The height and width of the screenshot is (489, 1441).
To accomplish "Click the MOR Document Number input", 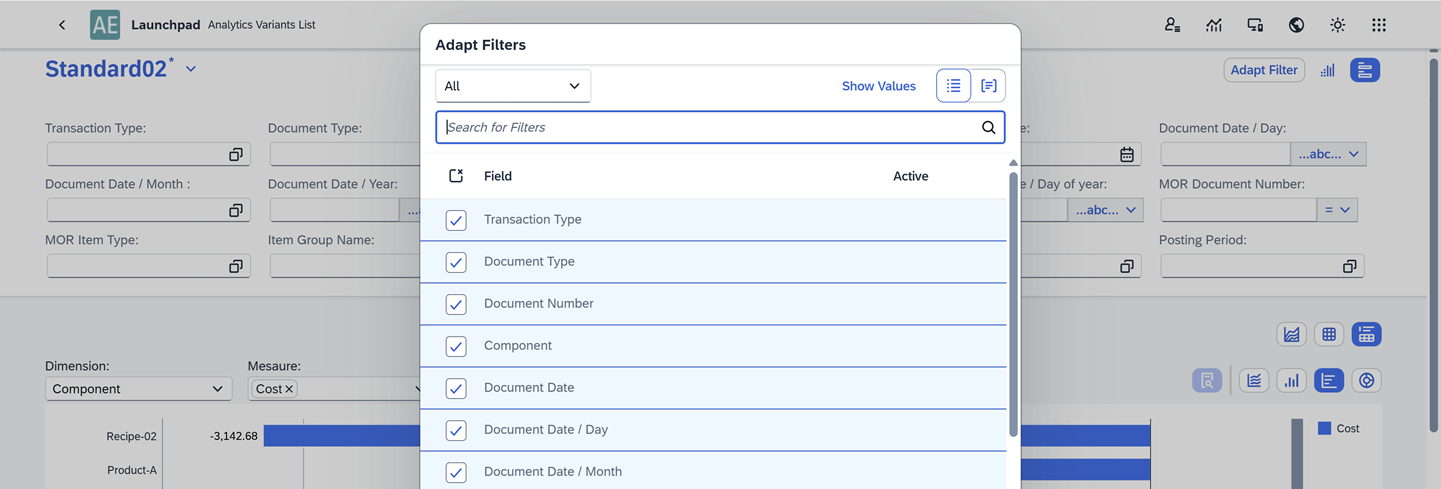I will pyautogui.click(x=1238, y=210).
